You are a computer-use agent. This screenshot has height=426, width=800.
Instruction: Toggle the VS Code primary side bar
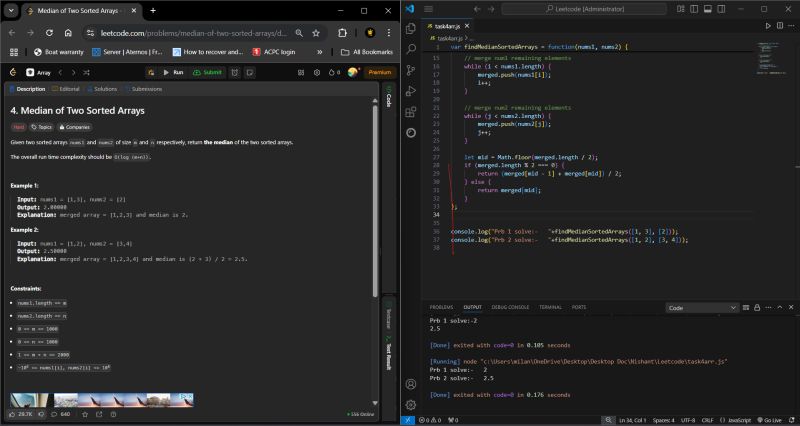tap(694, 9)
